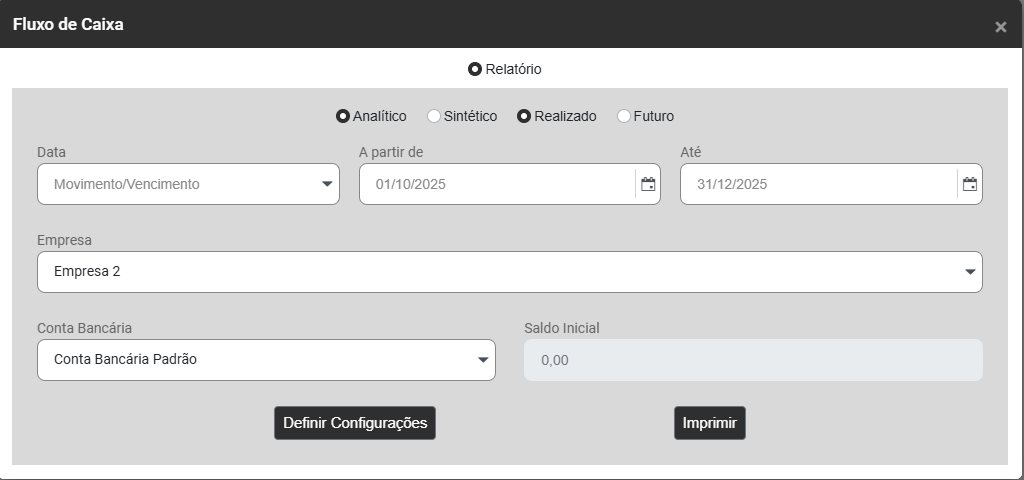1024x480 pixels.
Task: Choose the Analítico report type
Action: click(x=343, y=116)
